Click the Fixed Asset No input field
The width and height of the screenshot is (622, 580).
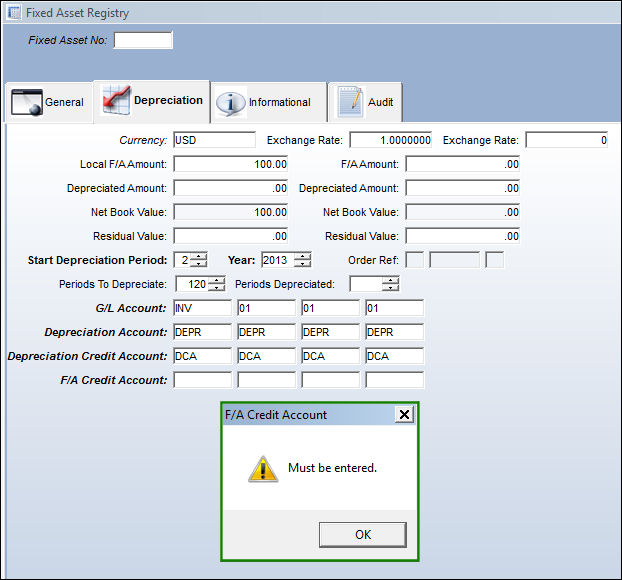(x=143, y=40)
